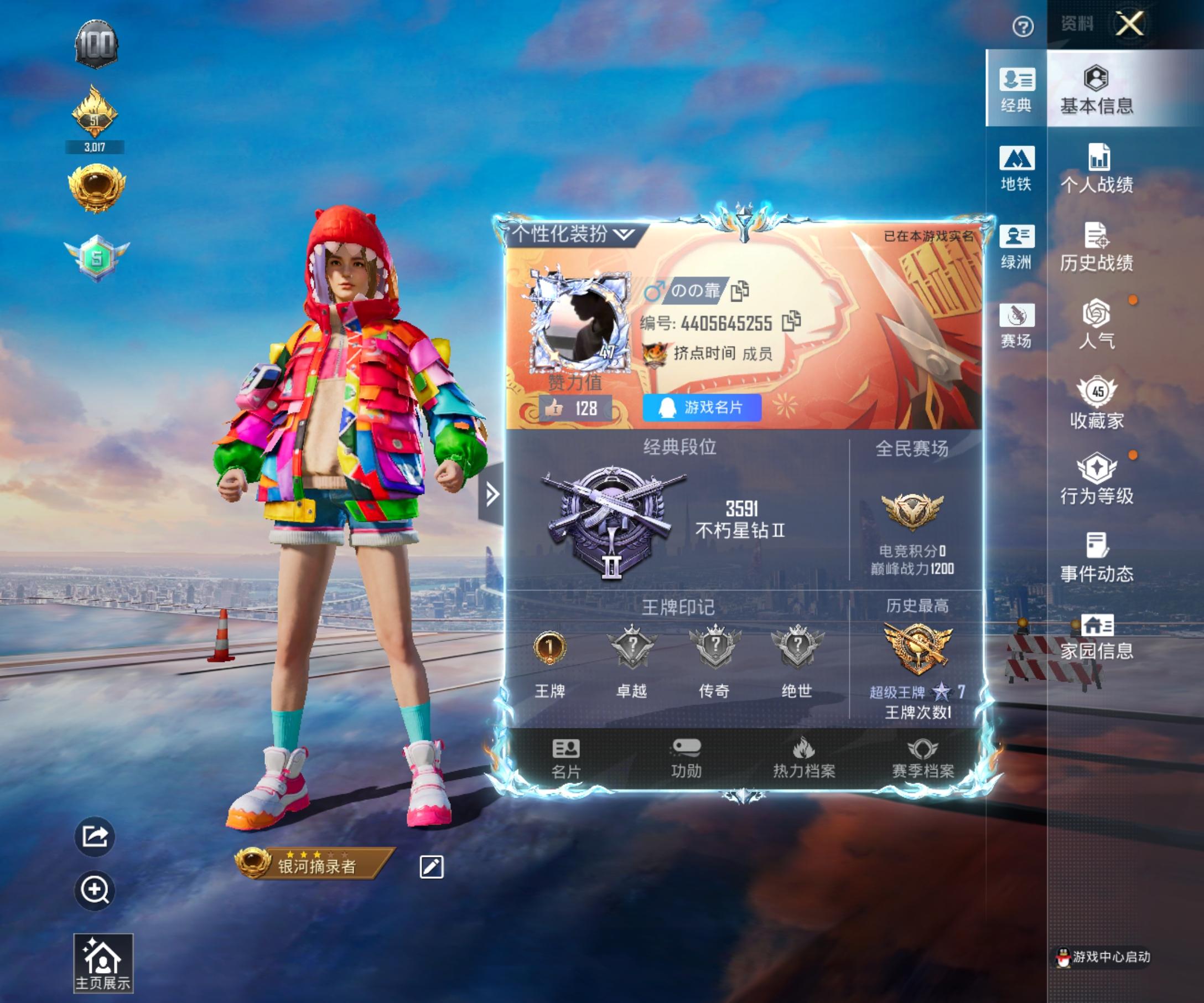Click the 128 likes thumbs-up button

(x=575, y=409)
